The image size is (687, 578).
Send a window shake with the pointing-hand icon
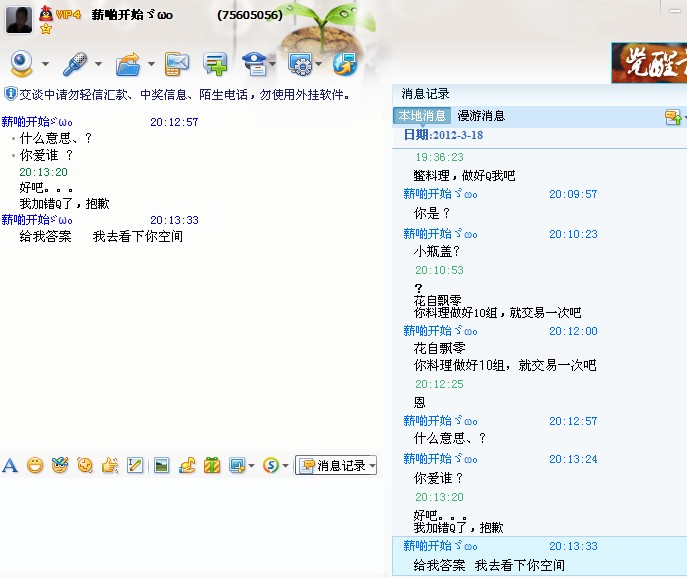[x=110, y=465]
